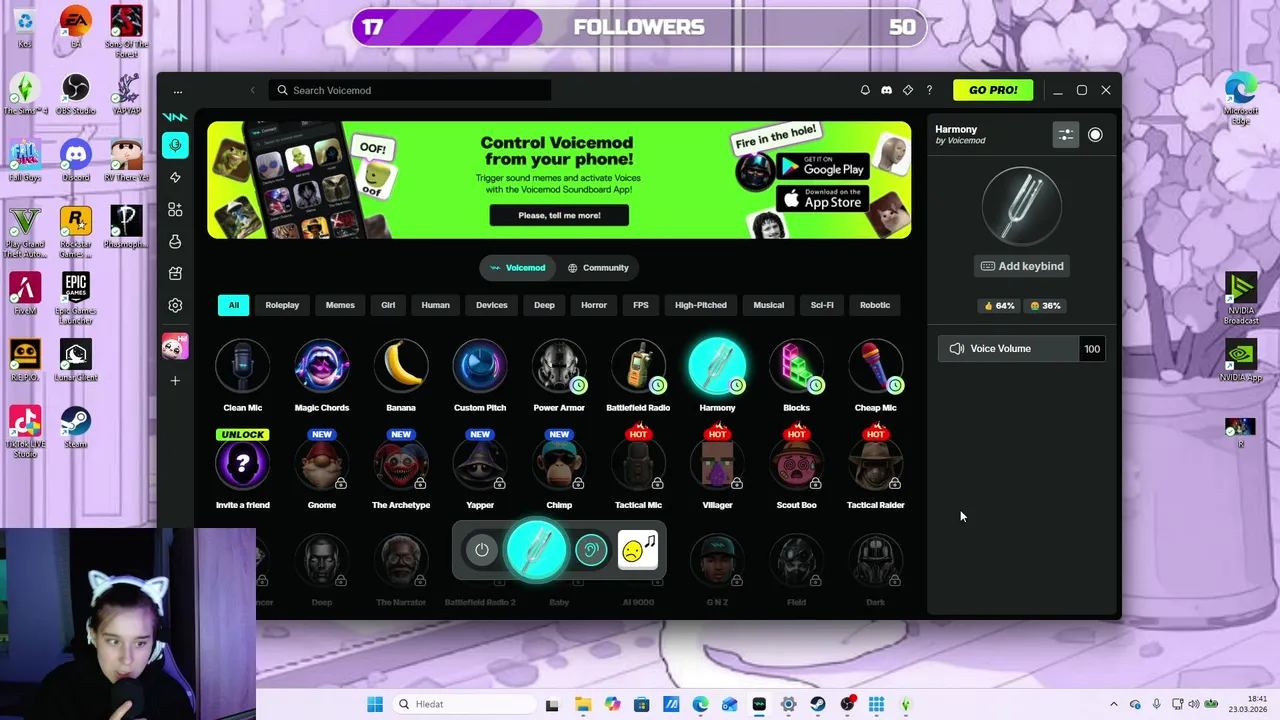Viewport: 1280px width, 720px height.
Task: Filter voices by High-Pitched category
Action: coord(701,305)
